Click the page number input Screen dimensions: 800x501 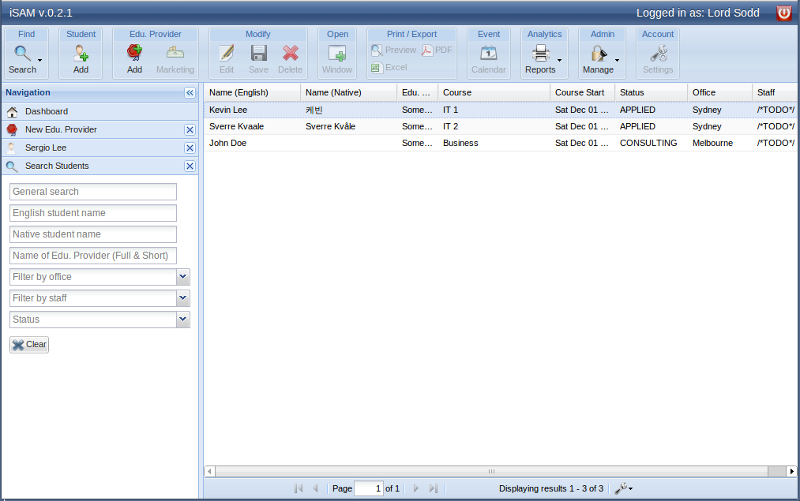(369, 489)
